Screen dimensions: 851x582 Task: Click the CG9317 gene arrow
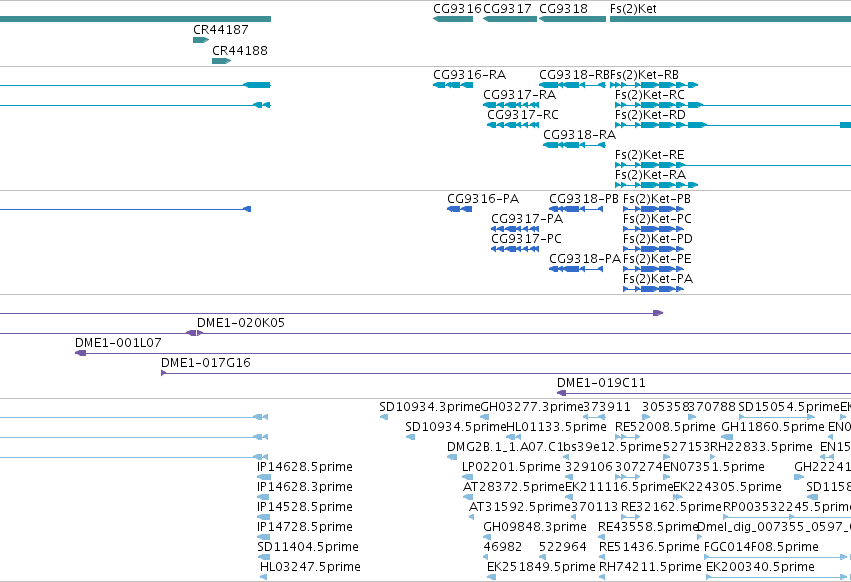(510, 19)
